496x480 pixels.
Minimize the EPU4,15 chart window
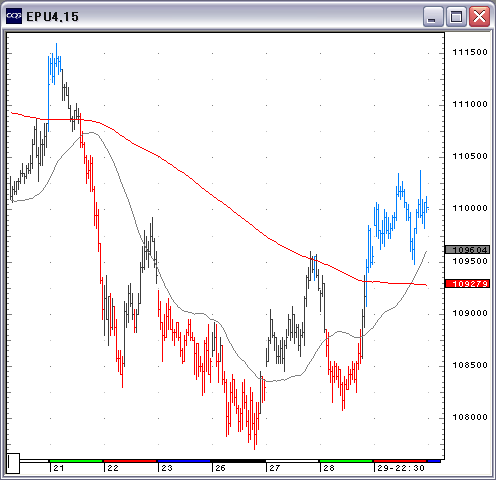pyautogui.click(x=433, y=16)
